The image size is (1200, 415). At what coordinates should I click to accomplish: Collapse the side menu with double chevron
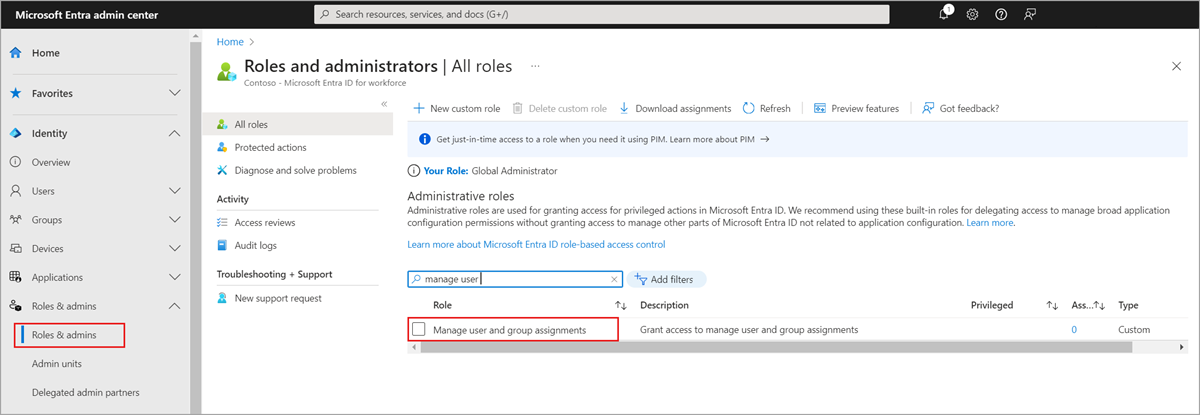click(x=384, y=104)
